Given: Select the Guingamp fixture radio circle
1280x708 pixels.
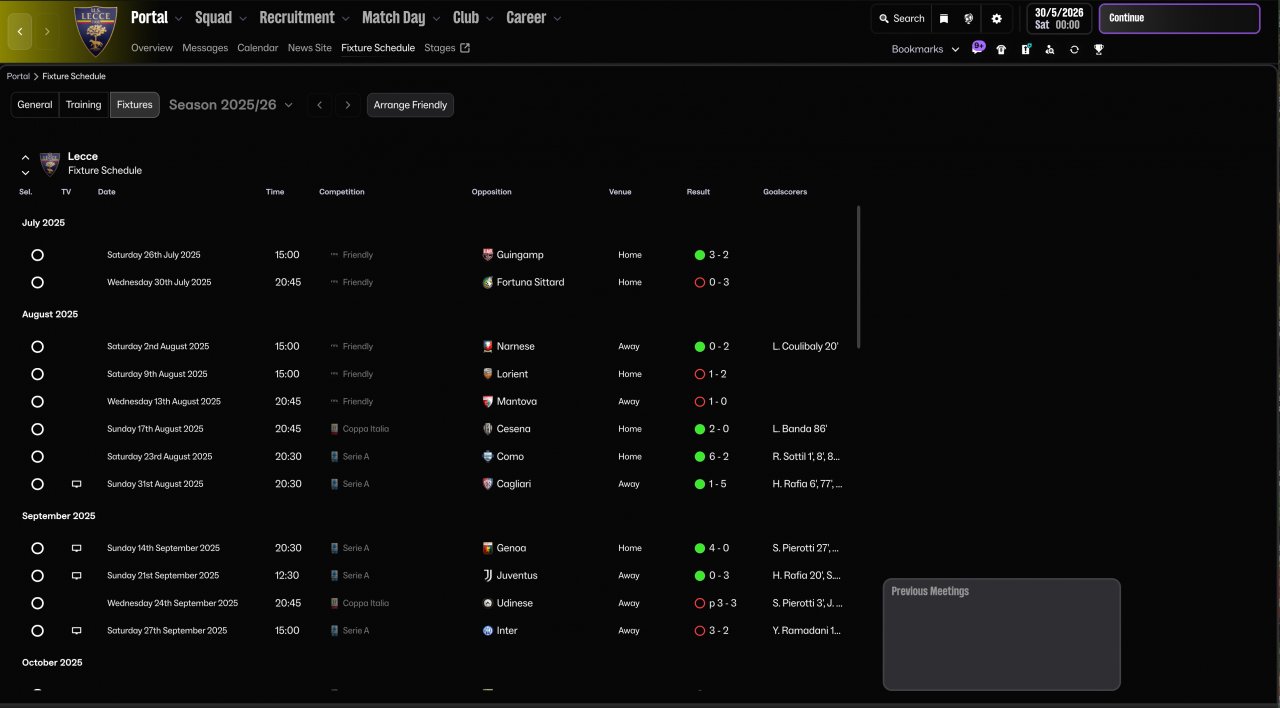Looking at the screenshot, I should point(37,255).
